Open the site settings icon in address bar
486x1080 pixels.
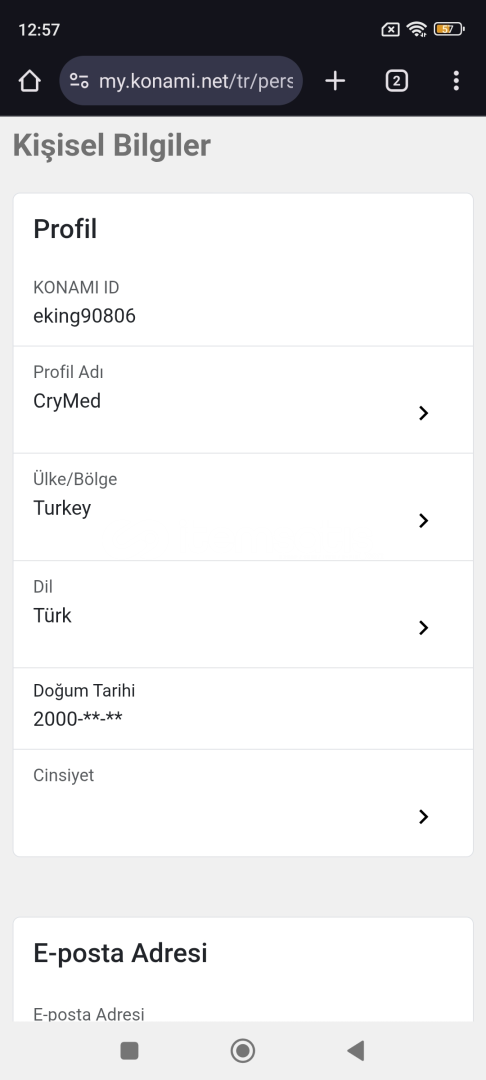click(x=79, y=81)
